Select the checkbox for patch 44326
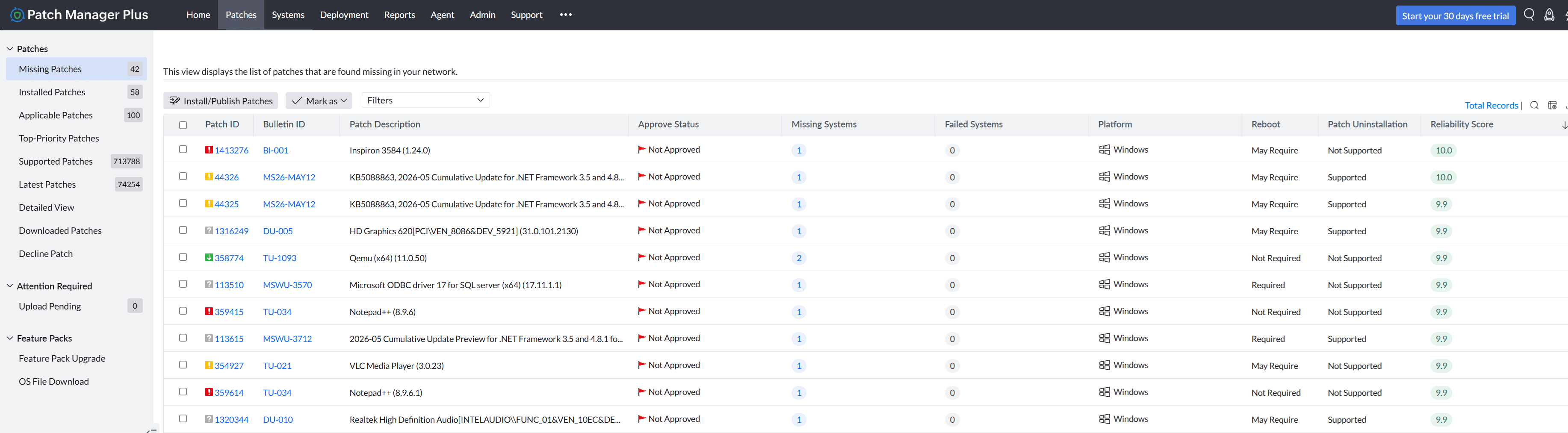The height and width of the screenshot is (433, 1568). click(183, 176)
